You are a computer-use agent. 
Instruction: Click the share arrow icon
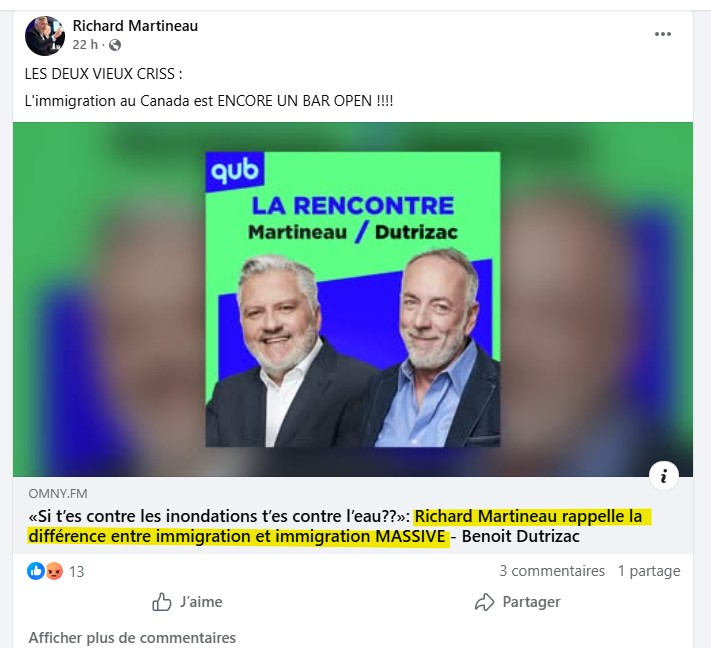[484, 602]
